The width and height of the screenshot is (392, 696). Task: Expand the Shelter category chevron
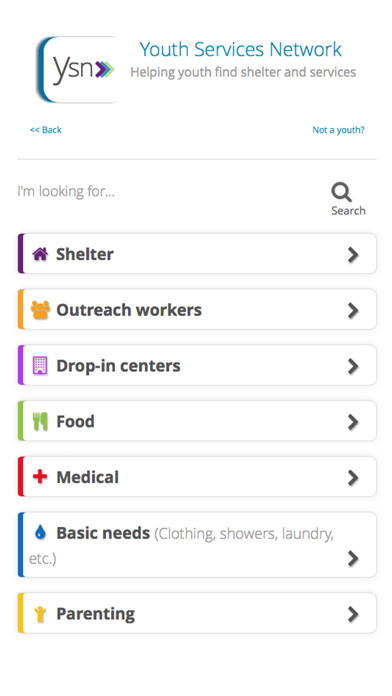point(353,254)
